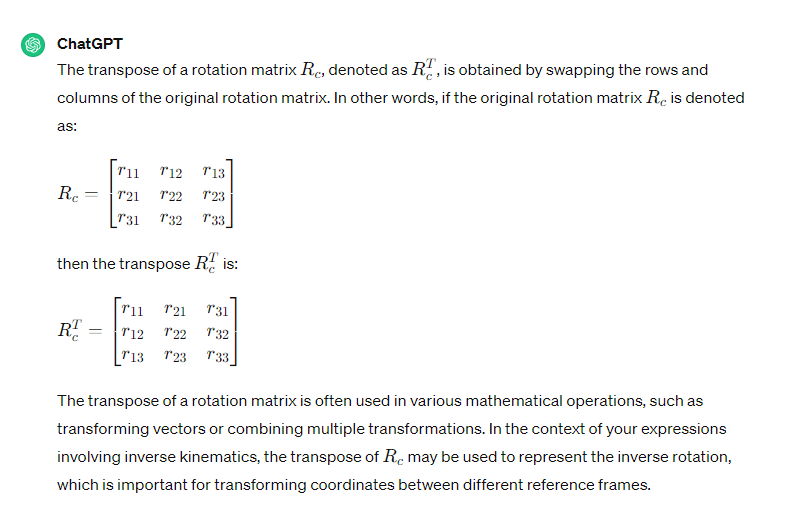
Task: Click the r31 entry in transpose matrix top row
Action: click(x=217, y=309)
